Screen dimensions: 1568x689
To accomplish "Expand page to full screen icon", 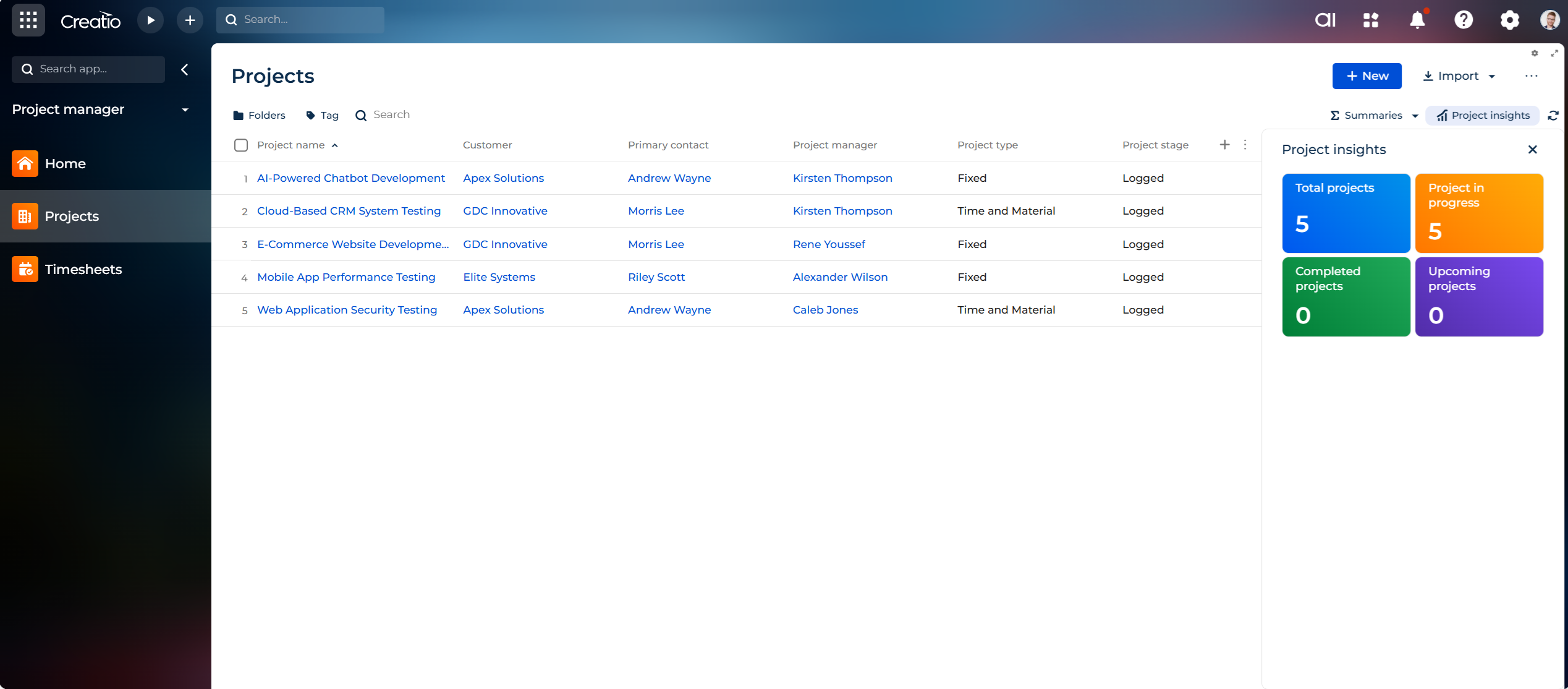I will pos(1554,53).
